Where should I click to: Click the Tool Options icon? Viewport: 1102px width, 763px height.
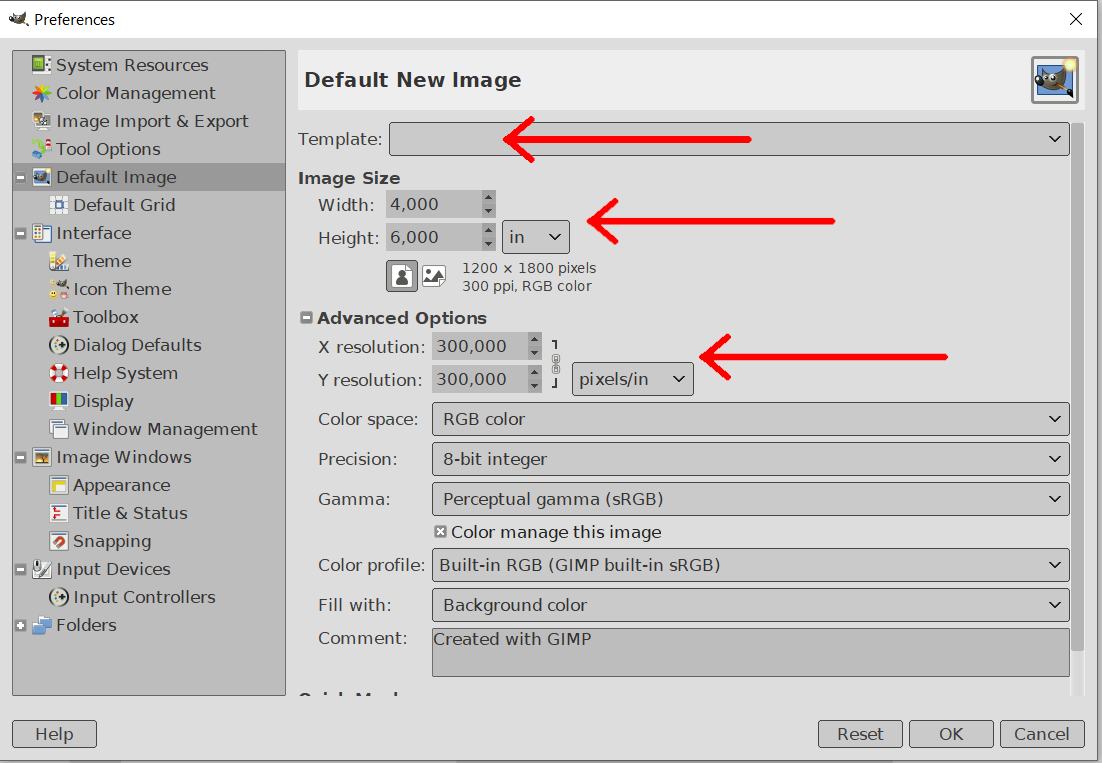41,149
